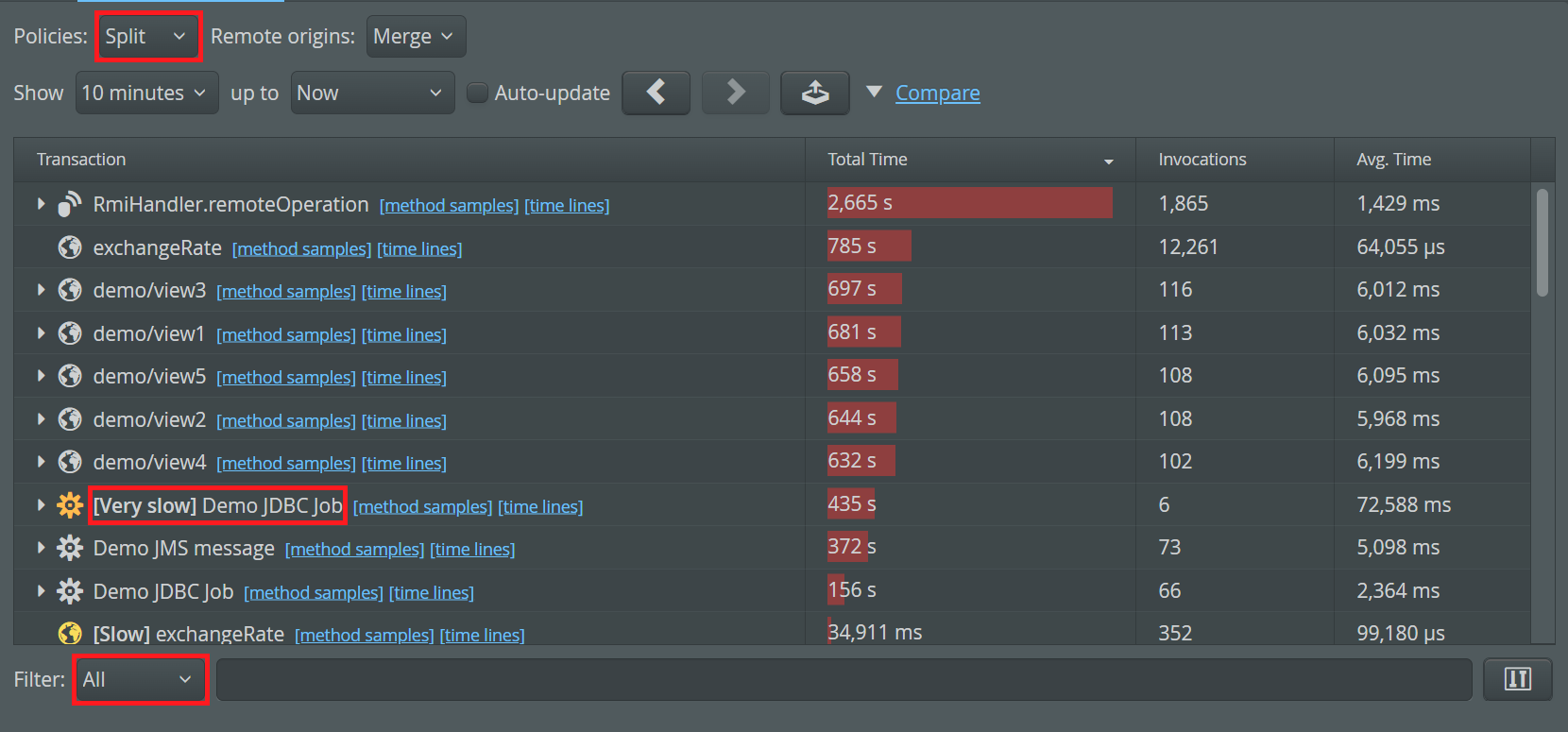Screen dimensions: 1568x732
Task: Sort by the Invocations column header
Action: (1235, 160)
